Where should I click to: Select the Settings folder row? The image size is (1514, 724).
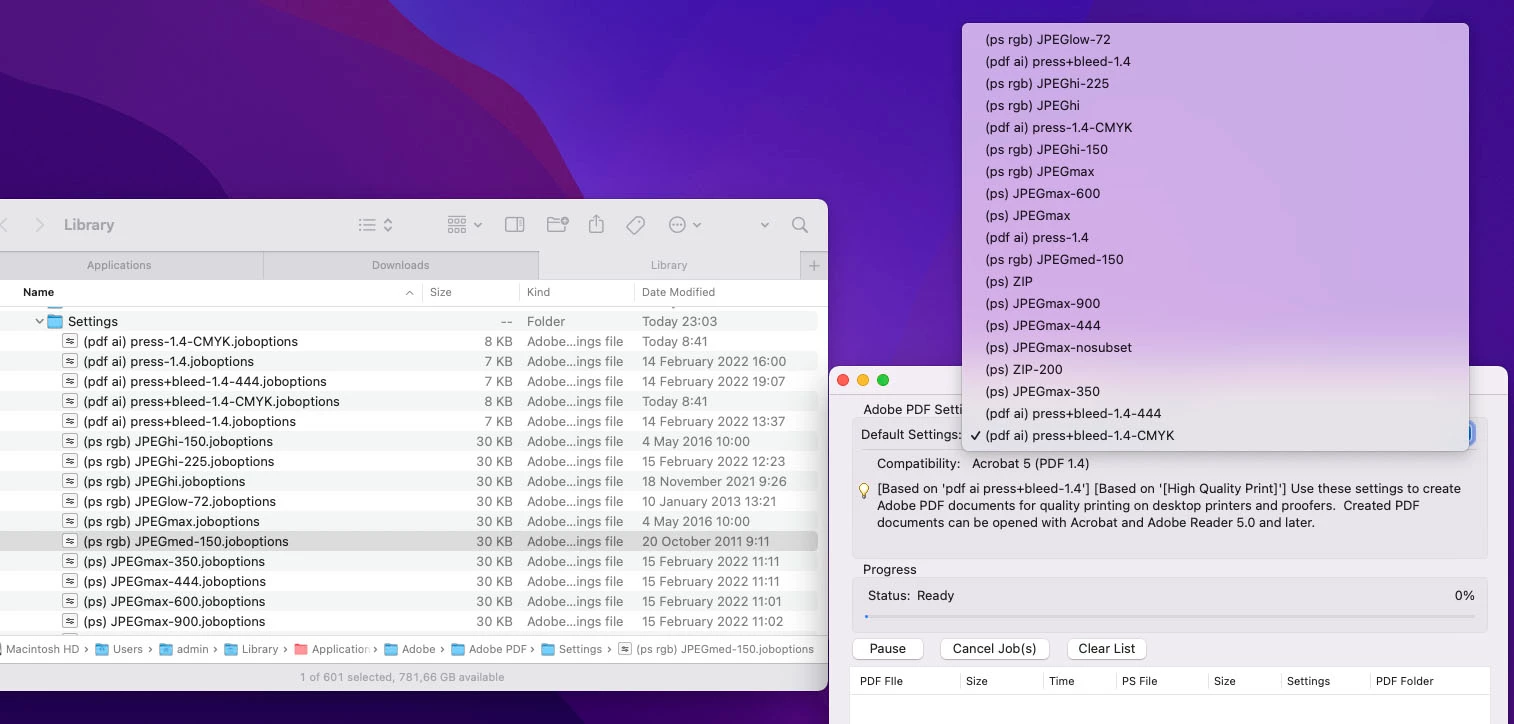[409, 321]
